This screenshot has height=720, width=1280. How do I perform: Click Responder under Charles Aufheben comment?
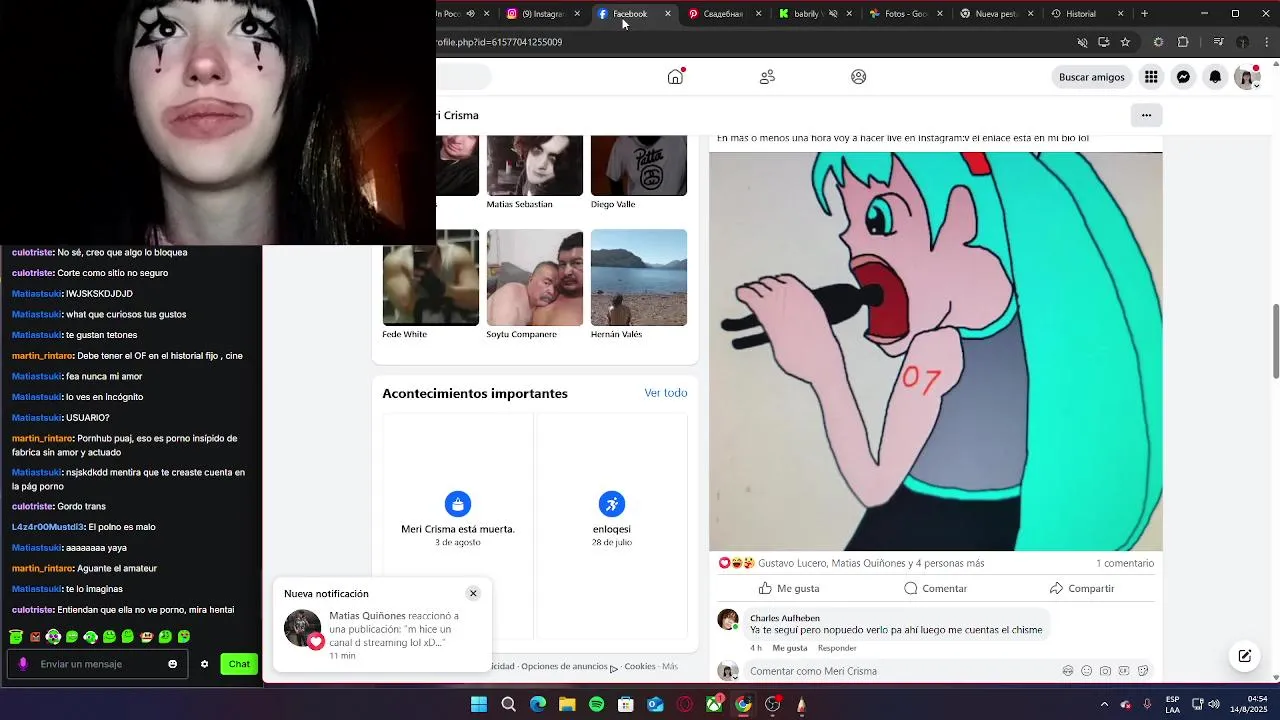point(837,648)
